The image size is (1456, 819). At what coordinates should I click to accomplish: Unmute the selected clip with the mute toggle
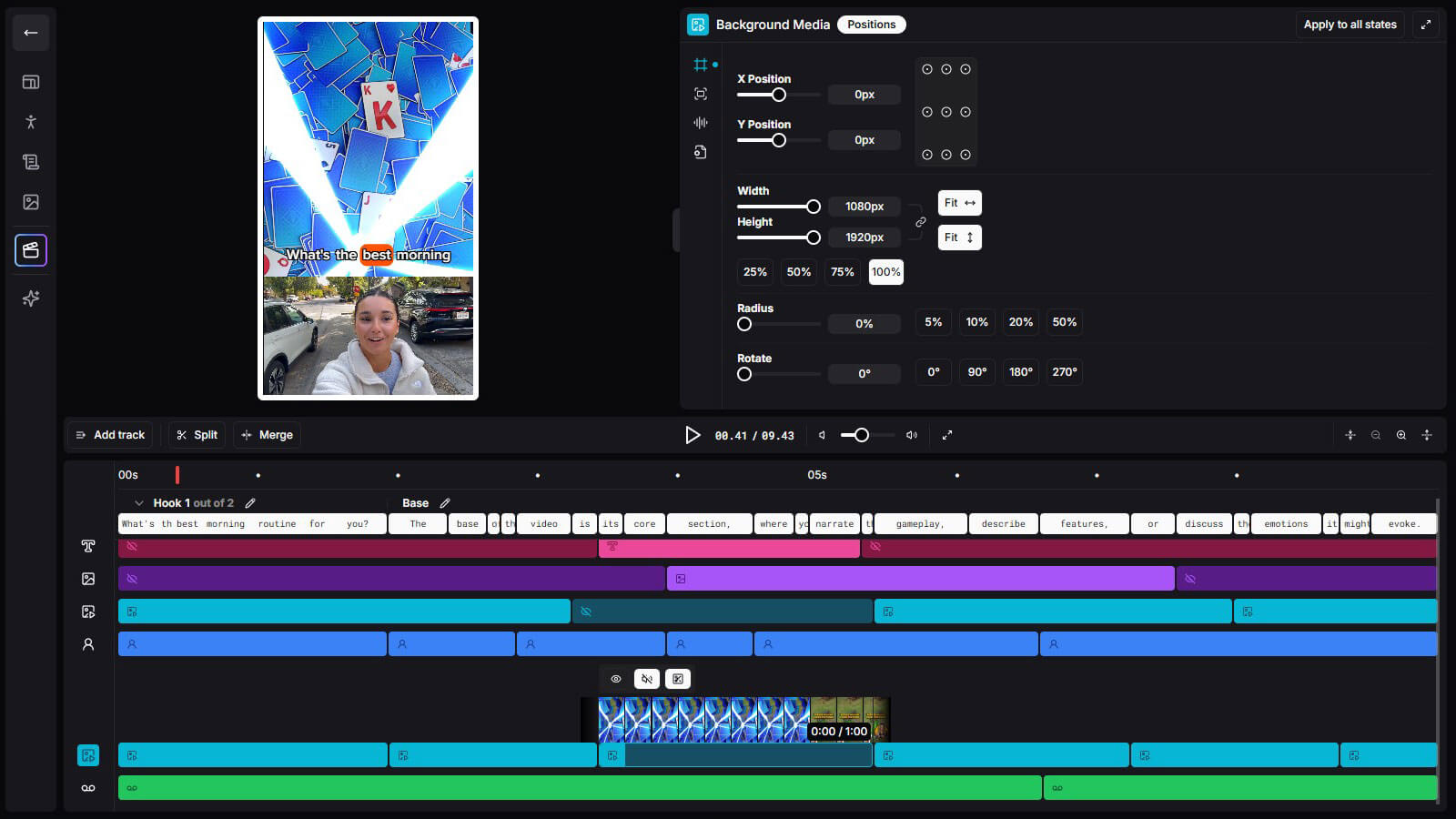[646, 679]
